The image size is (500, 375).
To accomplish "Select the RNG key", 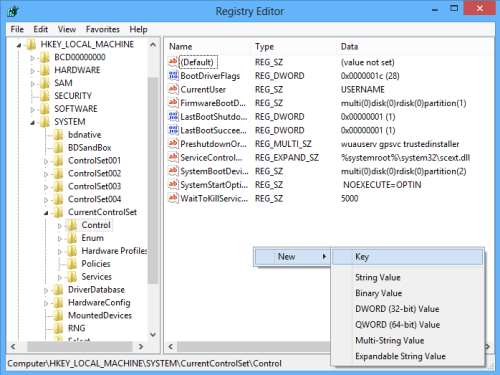I will click(x=77, y=328).
